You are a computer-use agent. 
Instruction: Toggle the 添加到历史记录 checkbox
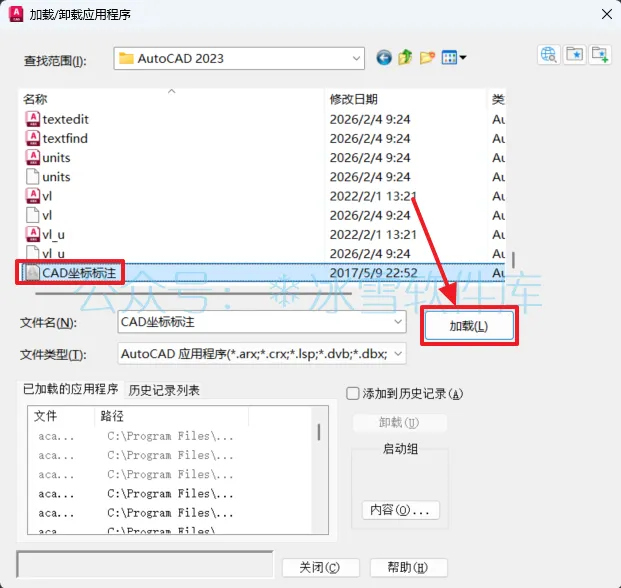click(352, 394)
